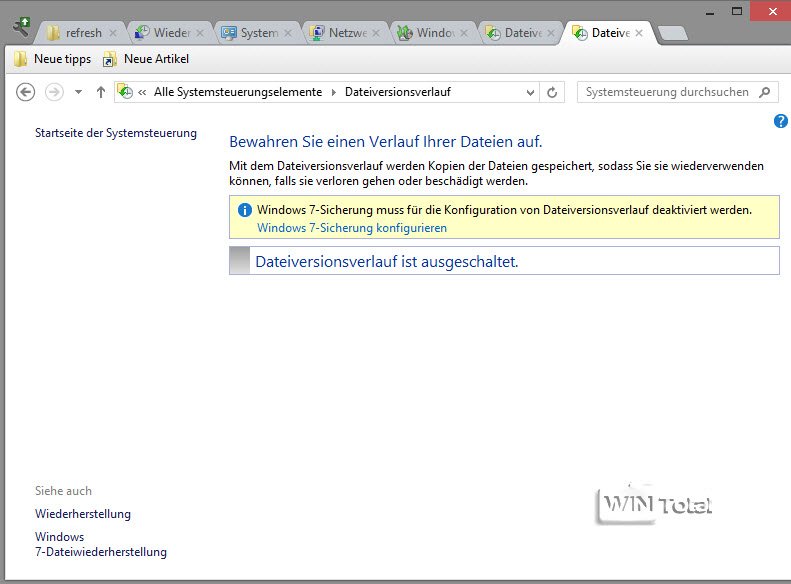This screenshot has width=791, height=584.
Task: Close the active Dateive tab
Action: (639, 33)
